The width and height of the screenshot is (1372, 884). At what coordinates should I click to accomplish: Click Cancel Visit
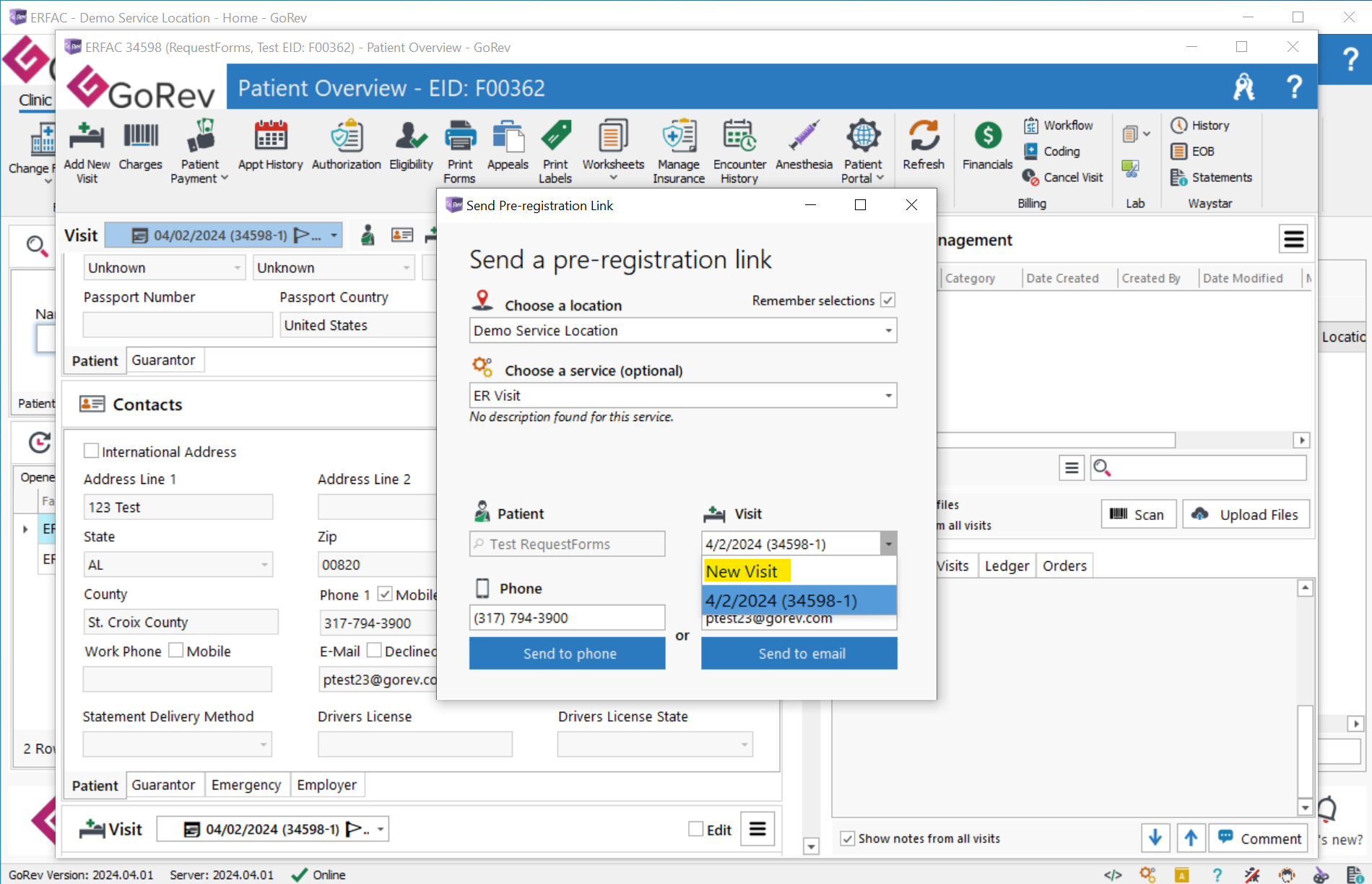coord(1063,178)
